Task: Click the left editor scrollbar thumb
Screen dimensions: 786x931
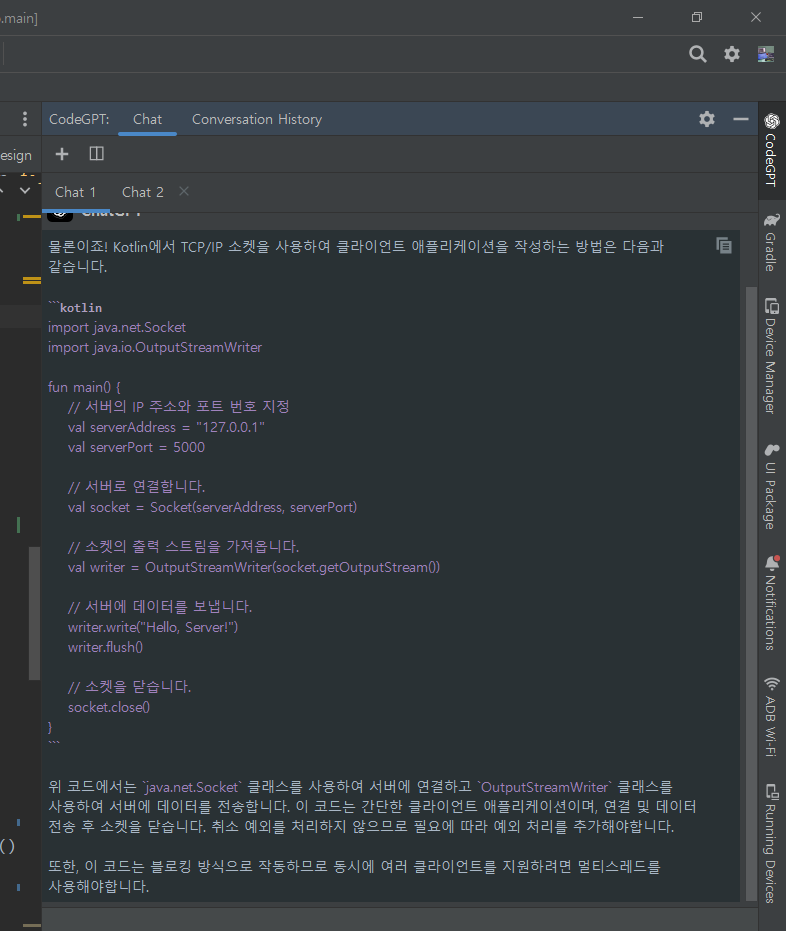Action: click(34, 613)
